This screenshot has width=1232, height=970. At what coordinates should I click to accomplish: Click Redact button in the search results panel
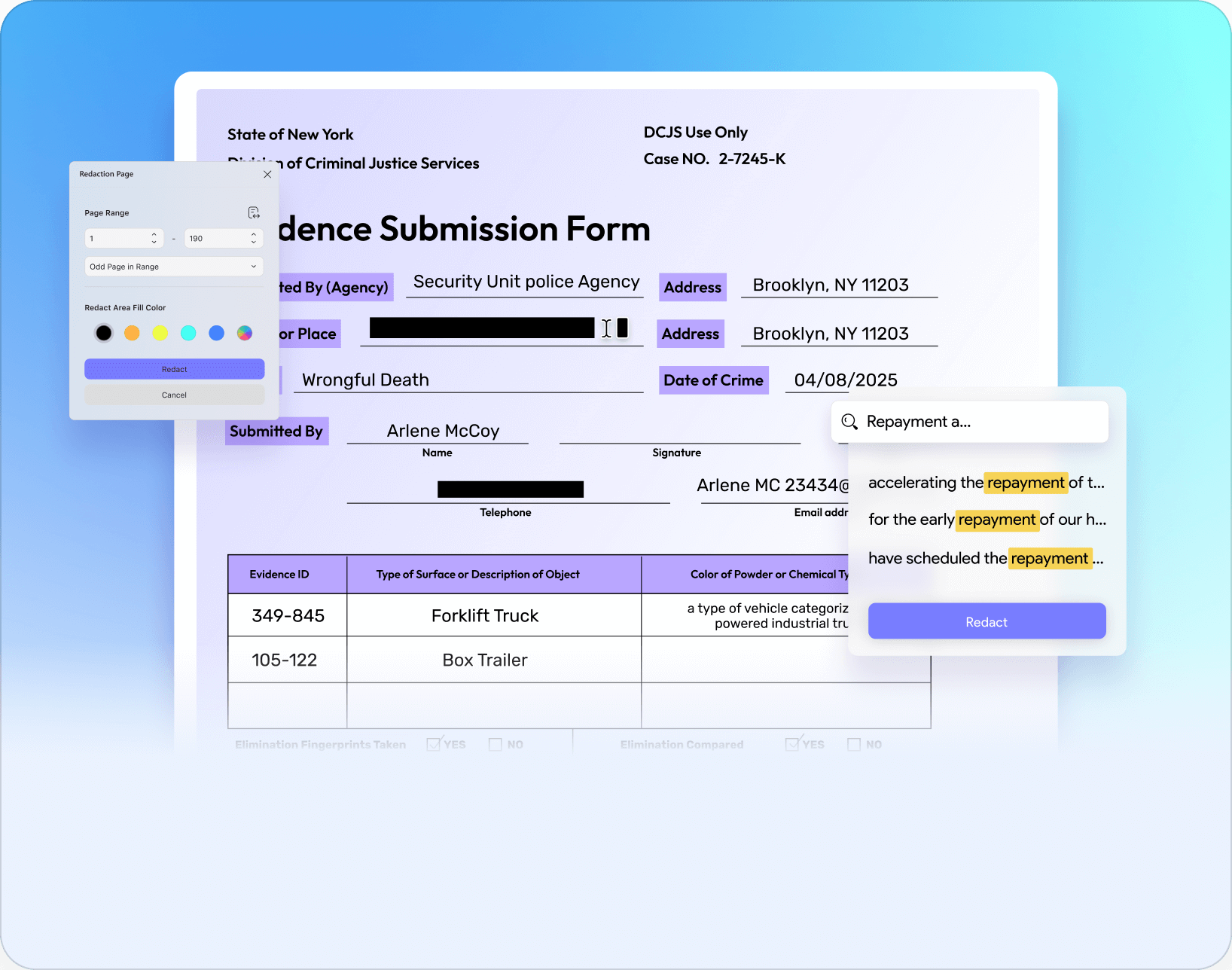coord(987,622)
